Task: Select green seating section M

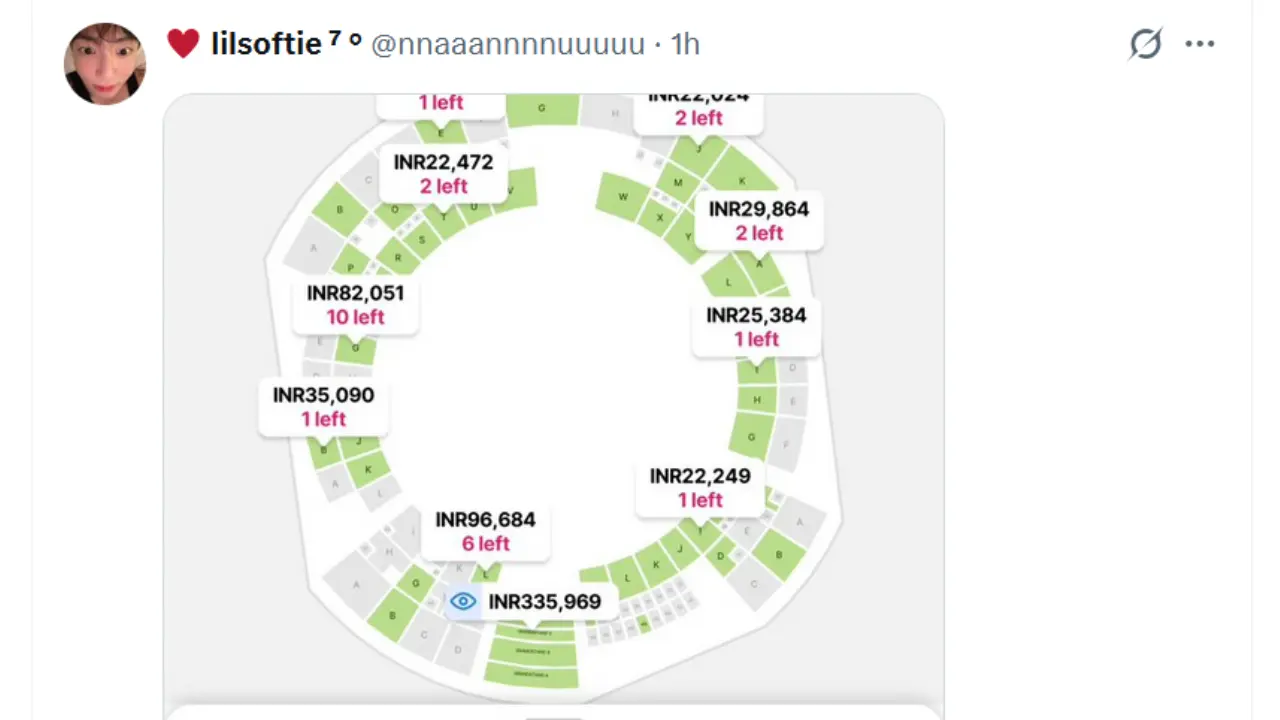Action: (x=678, y=183)
